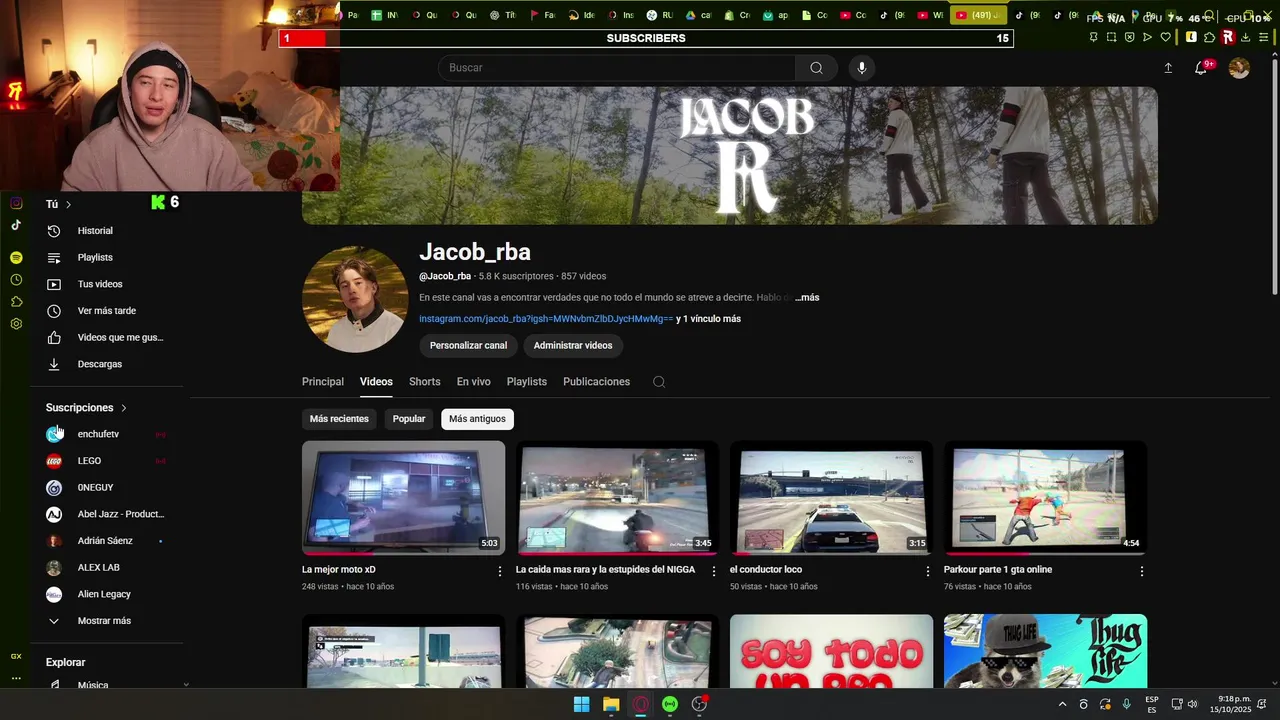Click the search magnifier button
This screenshot has width=1280, height=720.
coord(816,68)
